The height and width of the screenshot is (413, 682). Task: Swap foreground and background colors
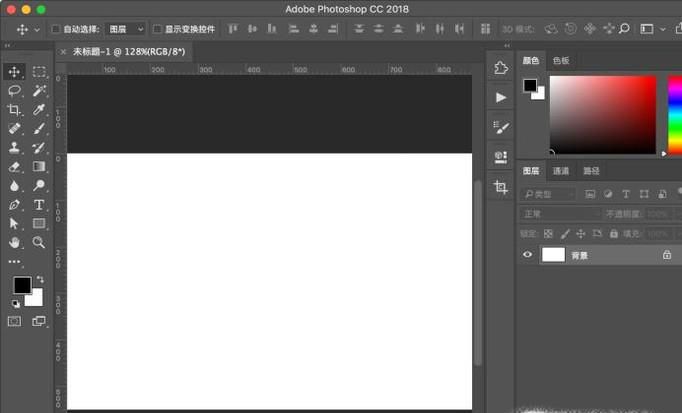click(40, 279)
